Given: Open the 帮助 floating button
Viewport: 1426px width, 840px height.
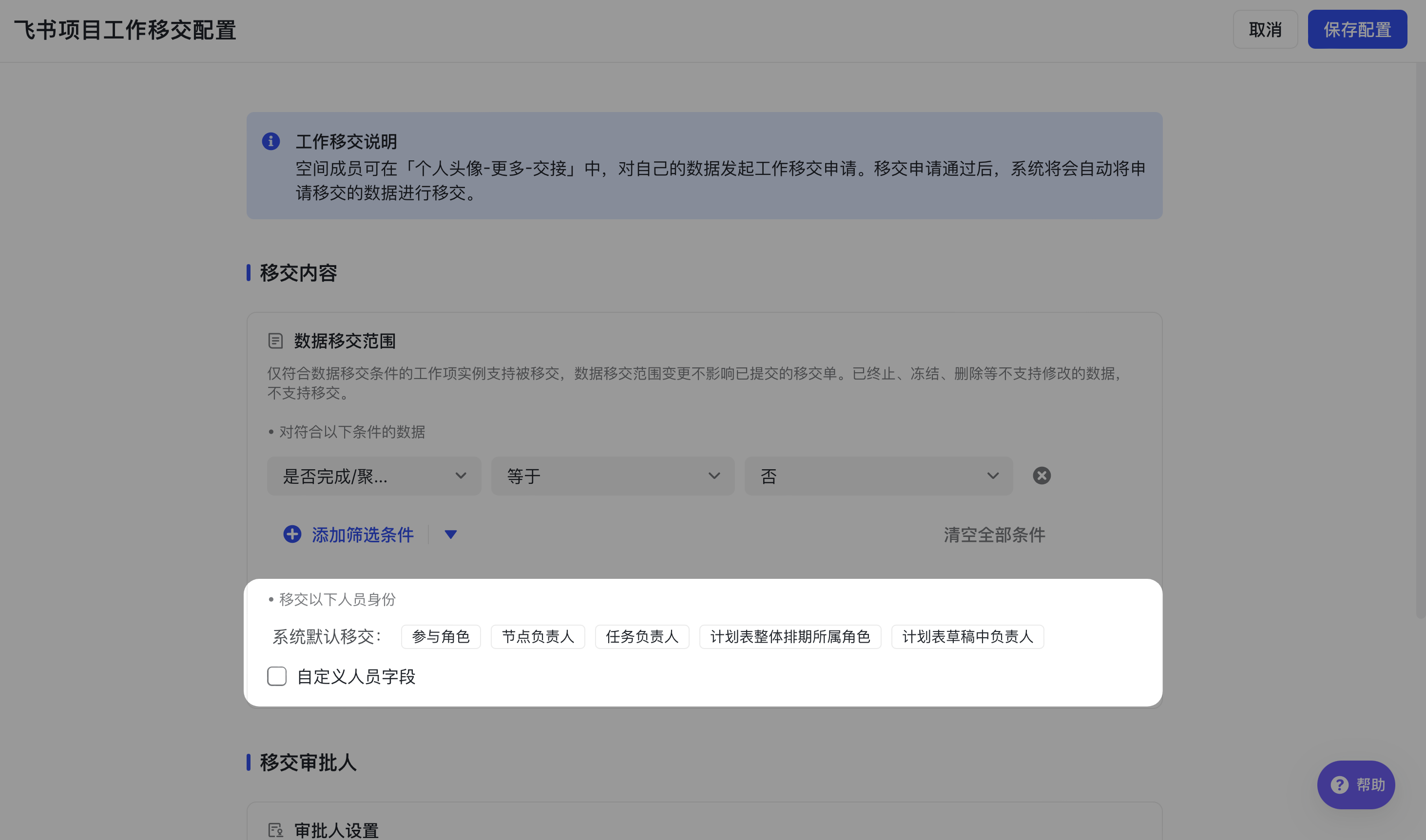Looking at the screenshot, I should pyautogui.click(x=1356, y=784).
